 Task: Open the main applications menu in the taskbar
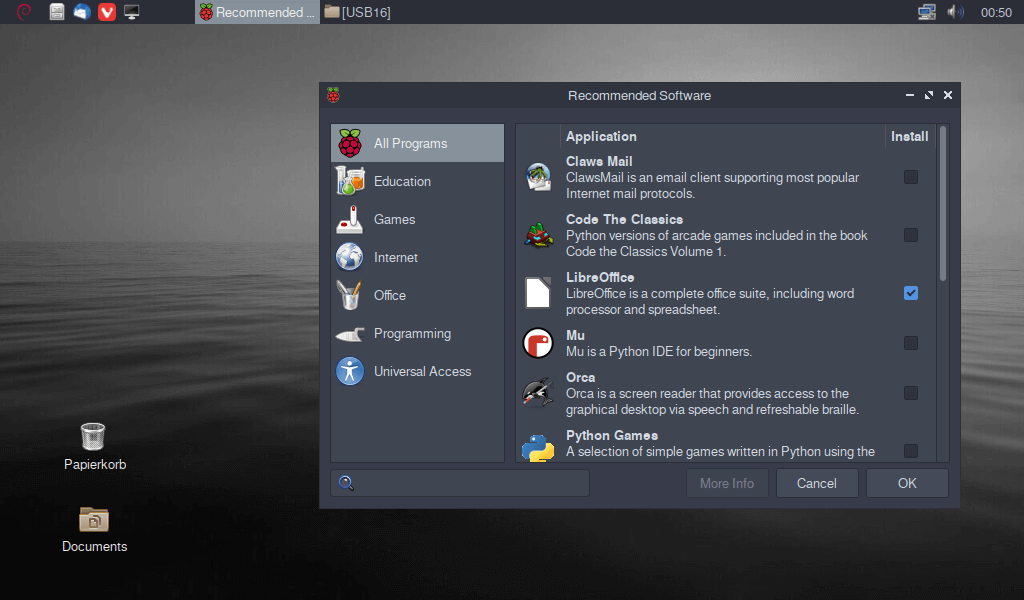[x=24, y=12]
